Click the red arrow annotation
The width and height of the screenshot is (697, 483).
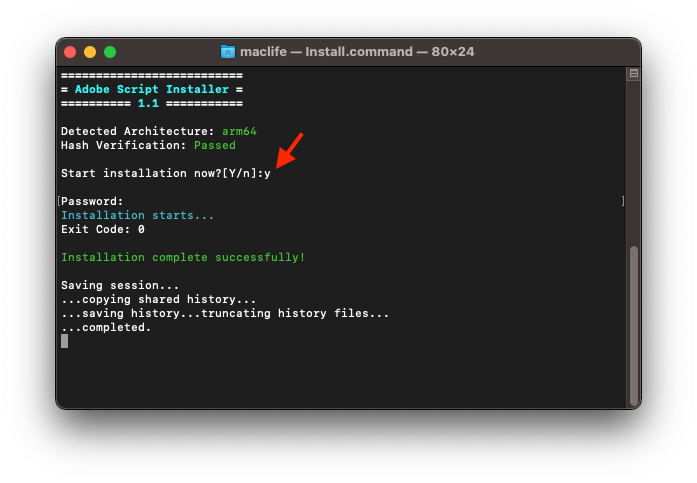pyautogui.click(x=288, y=149)
